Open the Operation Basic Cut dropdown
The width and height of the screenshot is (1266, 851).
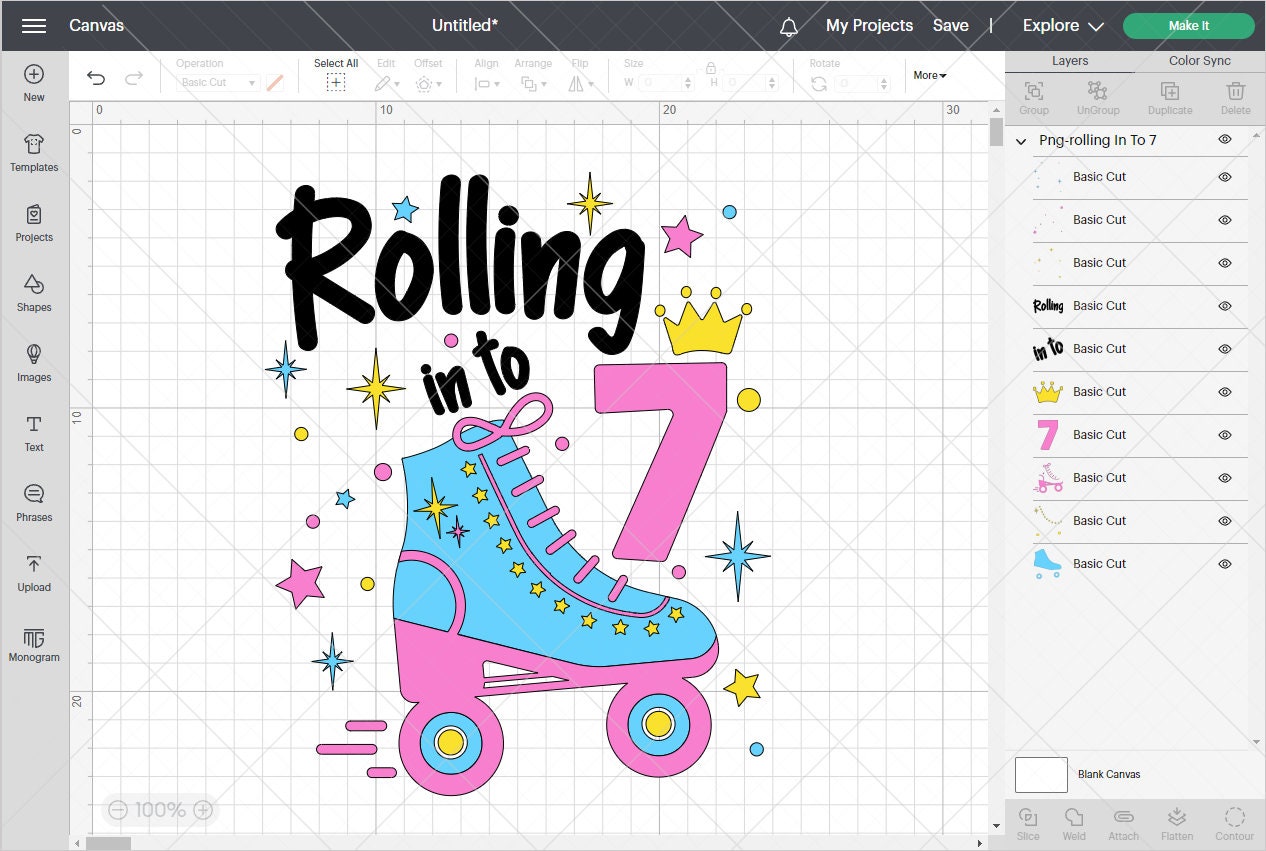[x=217, y=82]
